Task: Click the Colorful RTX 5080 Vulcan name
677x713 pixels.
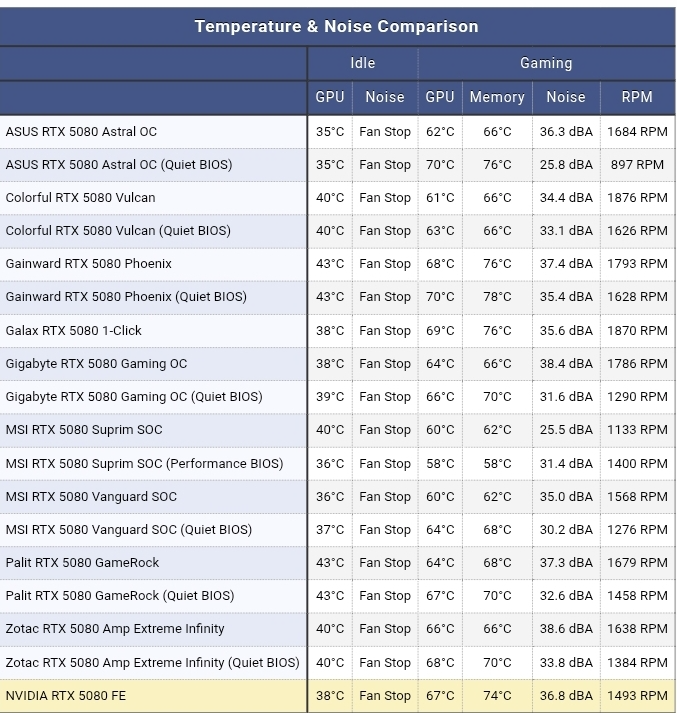Action: tap(80, 198)
